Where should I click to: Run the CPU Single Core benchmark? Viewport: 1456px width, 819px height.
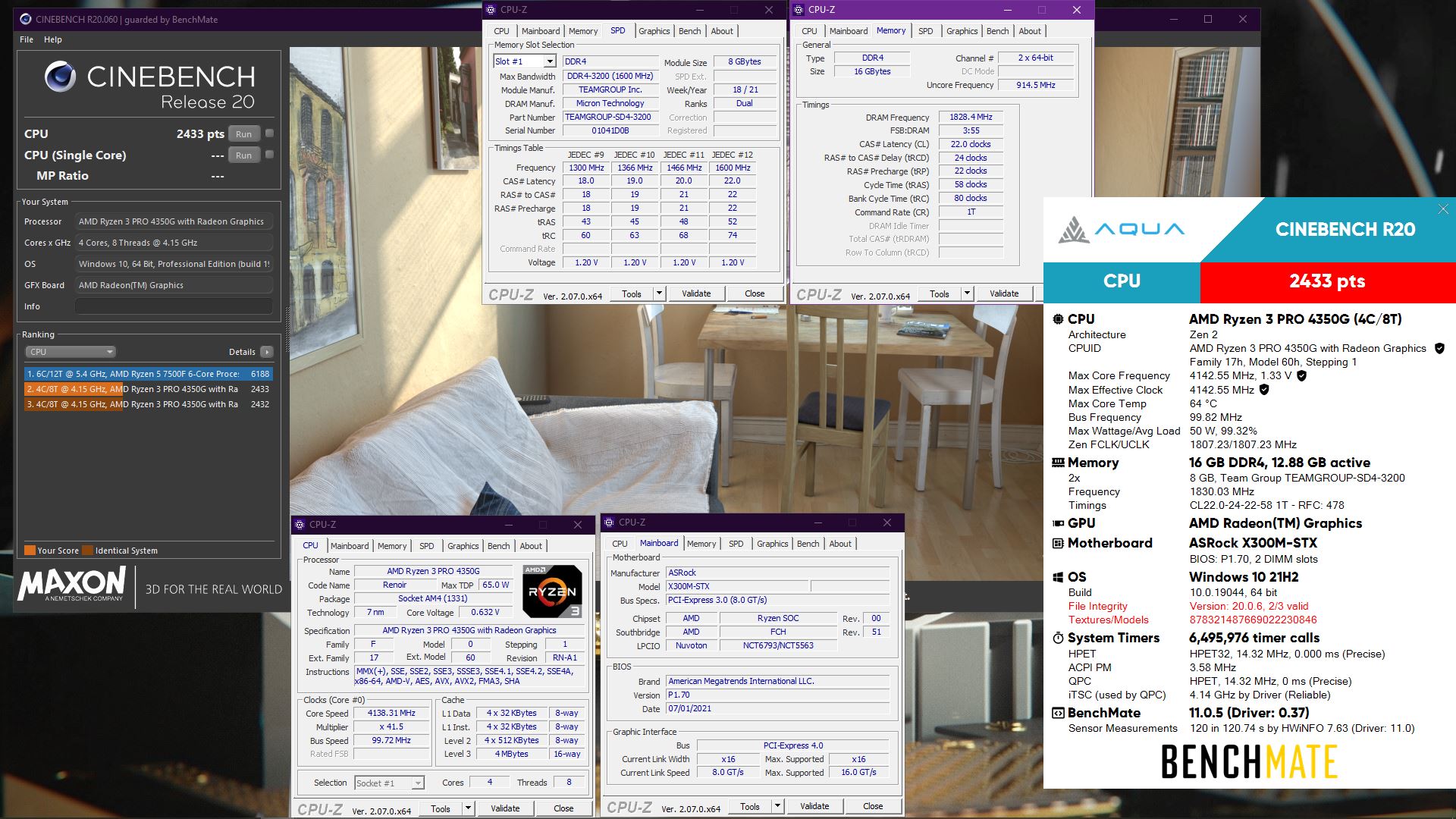point(243,155)
